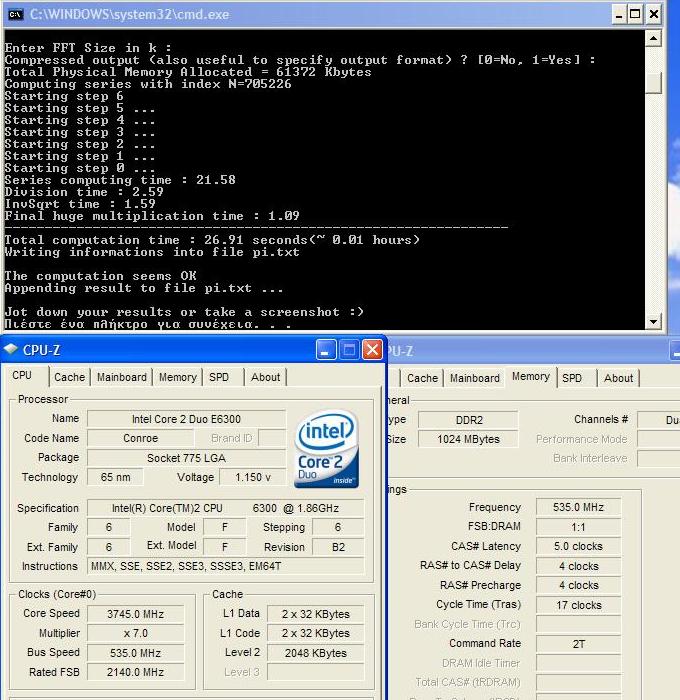This screenshot has height=700, width=680.
Task: Open the Mainboard tab in front CPU-Z
Action: tap(121, 377)
